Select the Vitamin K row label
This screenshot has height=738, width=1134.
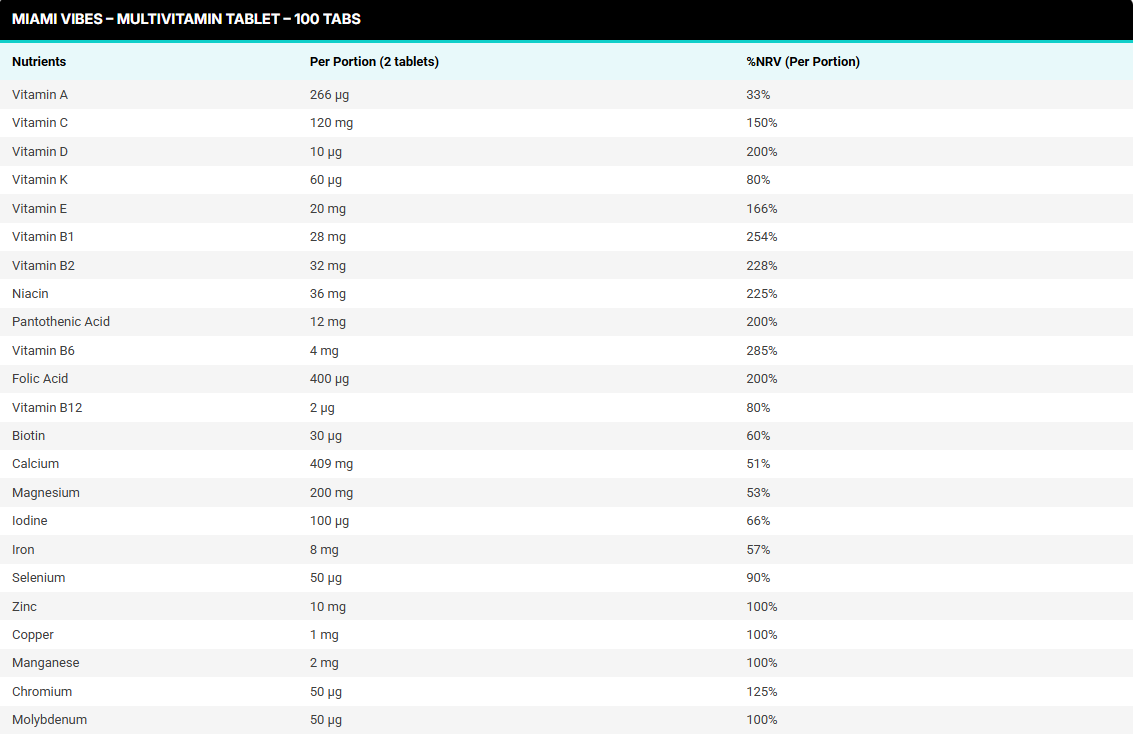click(40, 180)
